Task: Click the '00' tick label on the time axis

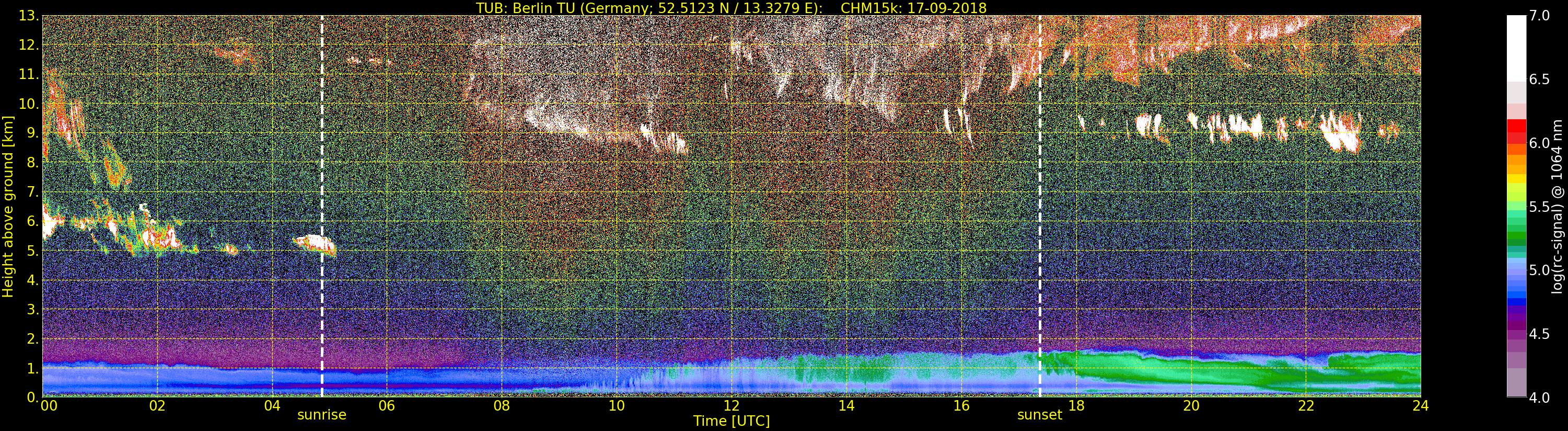Action: [49, 406]
